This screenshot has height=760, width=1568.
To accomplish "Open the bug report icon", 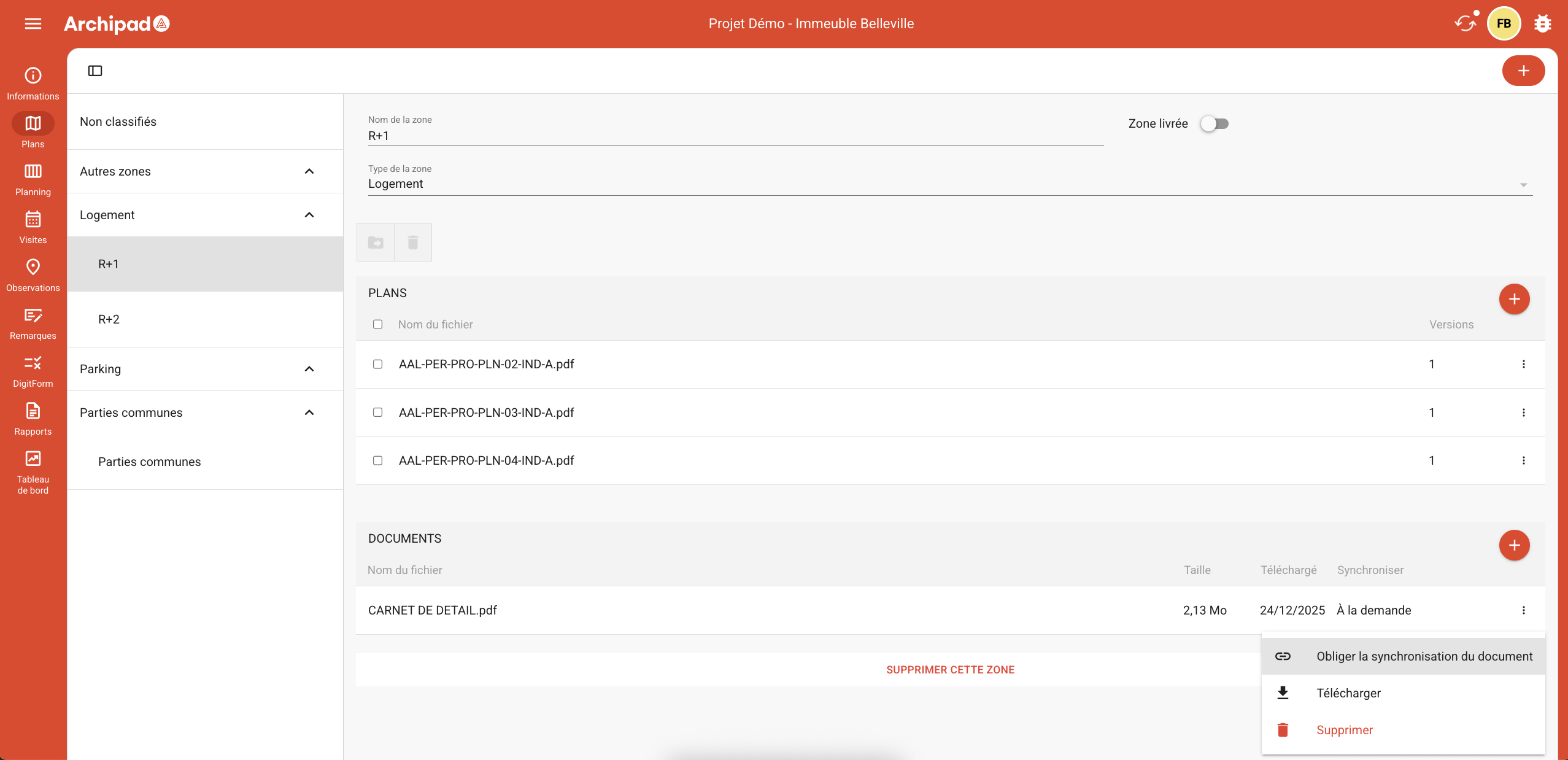I will tap(1542, 23).
